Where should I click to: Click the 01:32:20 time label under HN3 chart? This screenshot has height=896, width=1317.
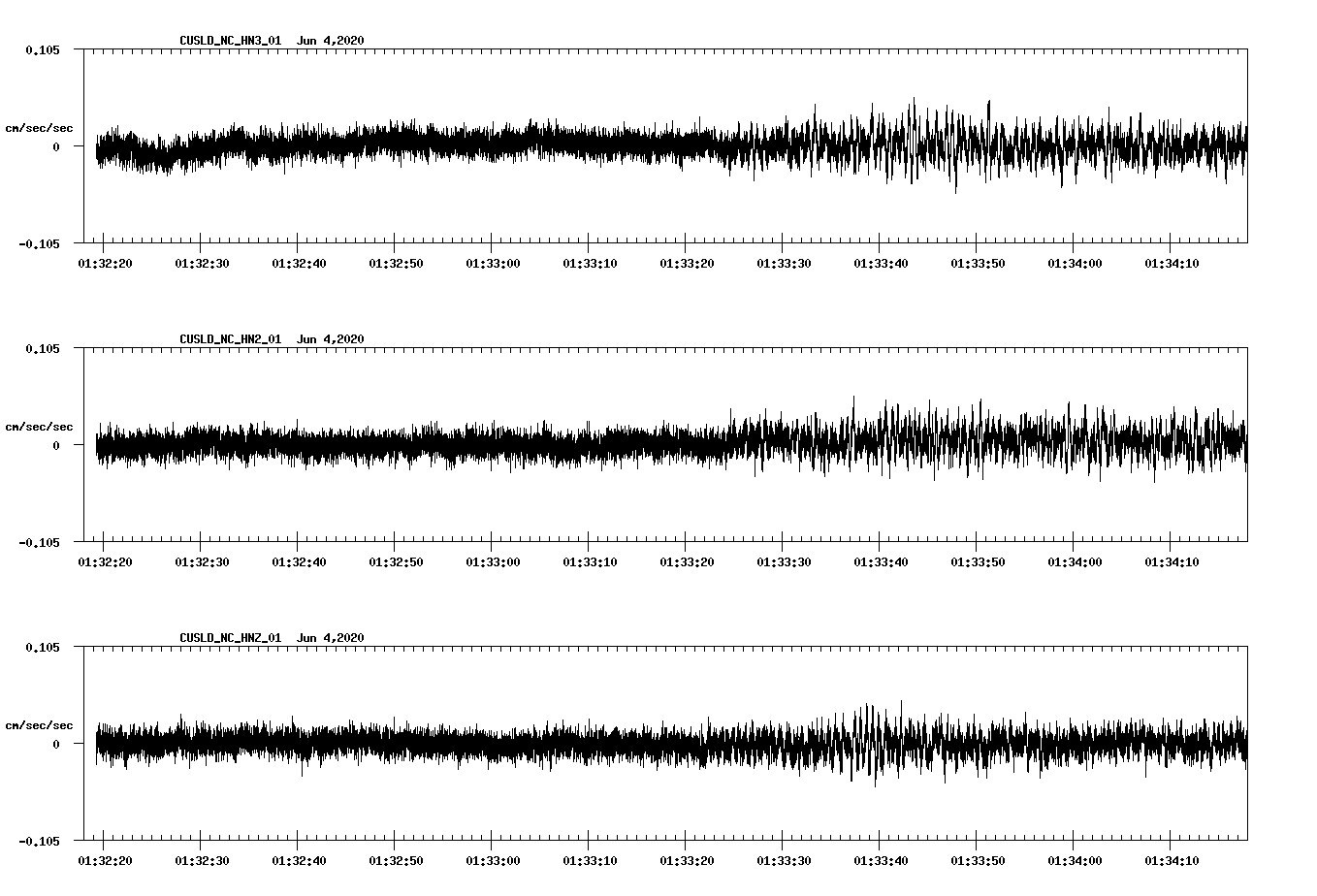click(105, 263)
